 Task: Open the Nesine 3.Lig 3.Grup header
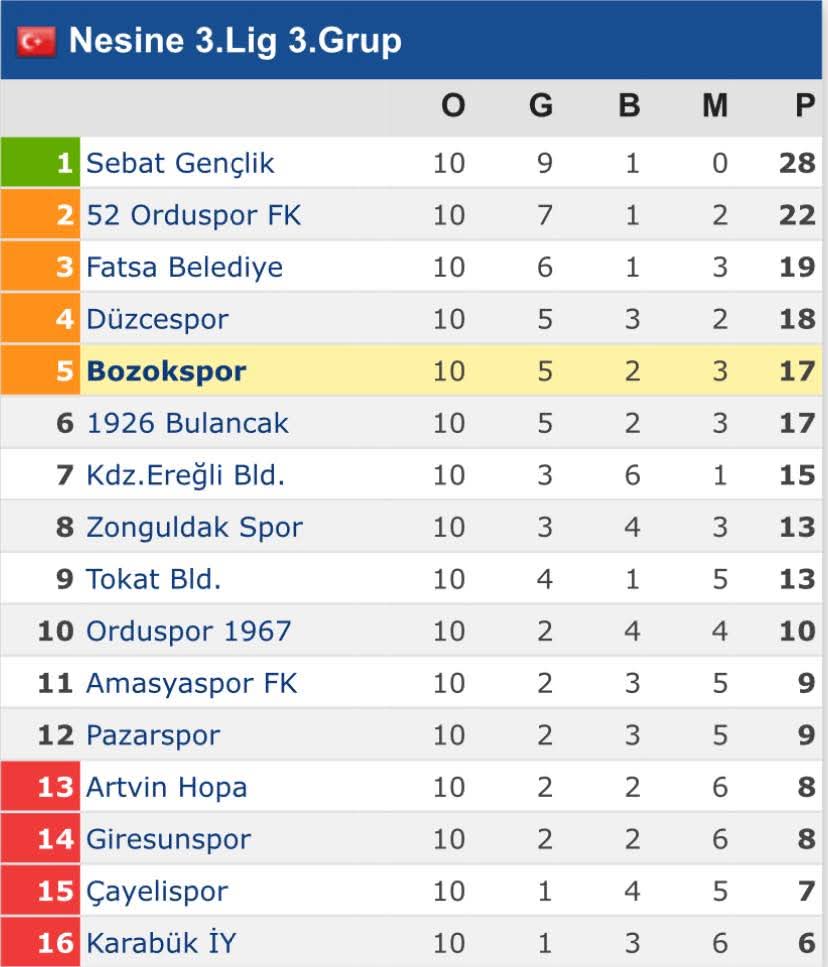click(235, 41)
